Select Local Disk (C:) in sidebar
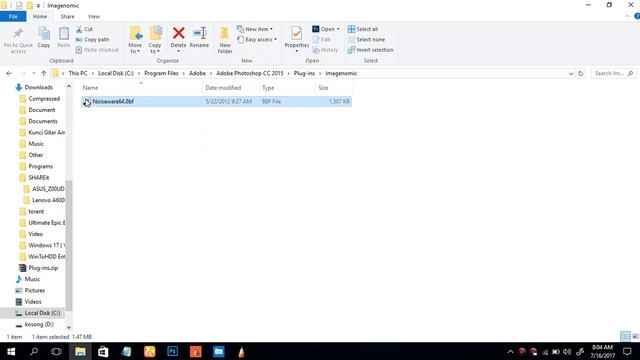640x360 pixels. (42, 313)
